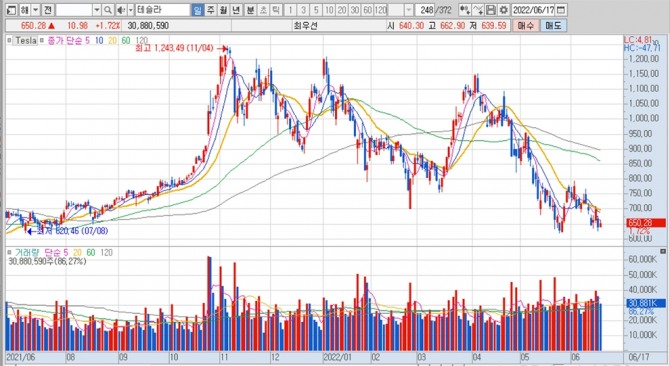Open chart settings gear icon
670x366 pixels.
pyautogui.click(x=504, y=10)
